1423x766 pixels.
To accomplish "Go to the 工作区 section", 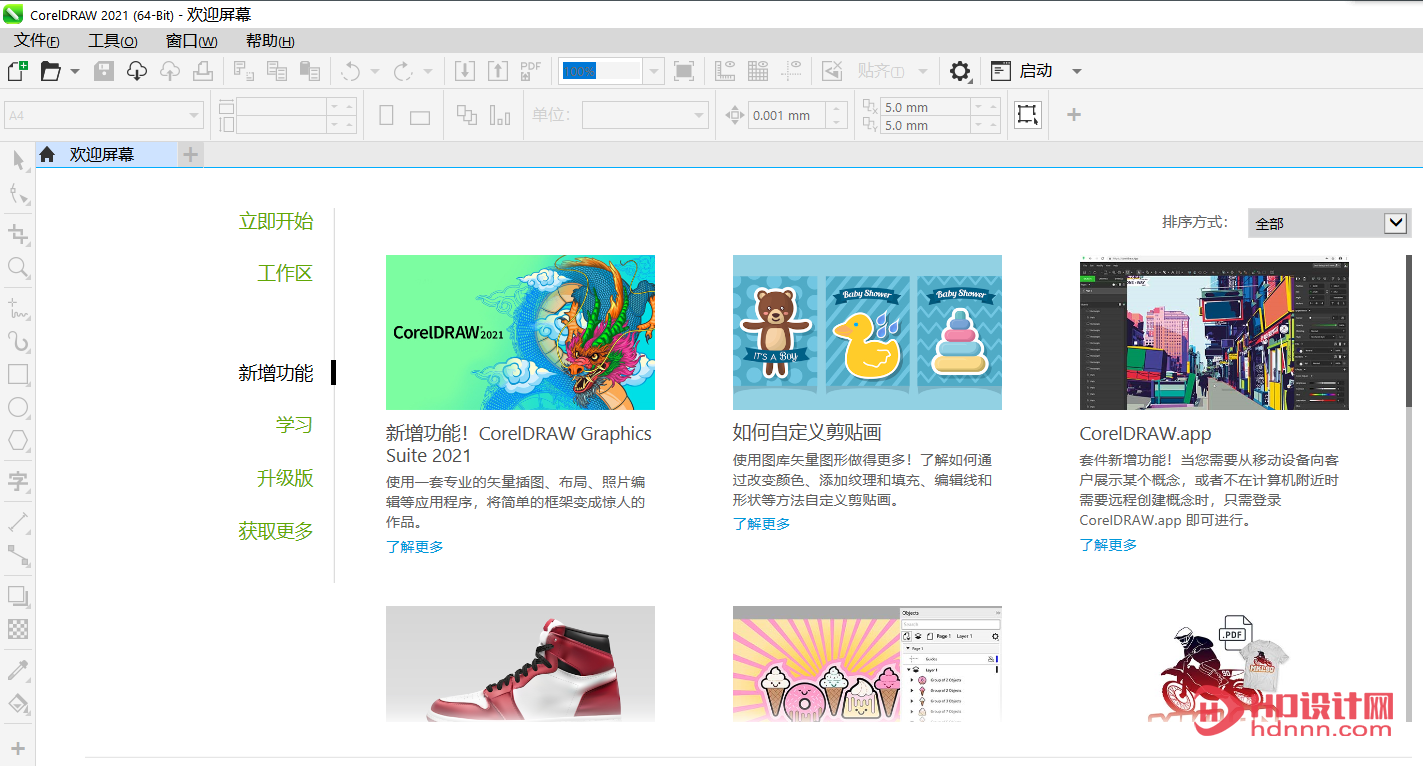I will (x=285, y=273).
